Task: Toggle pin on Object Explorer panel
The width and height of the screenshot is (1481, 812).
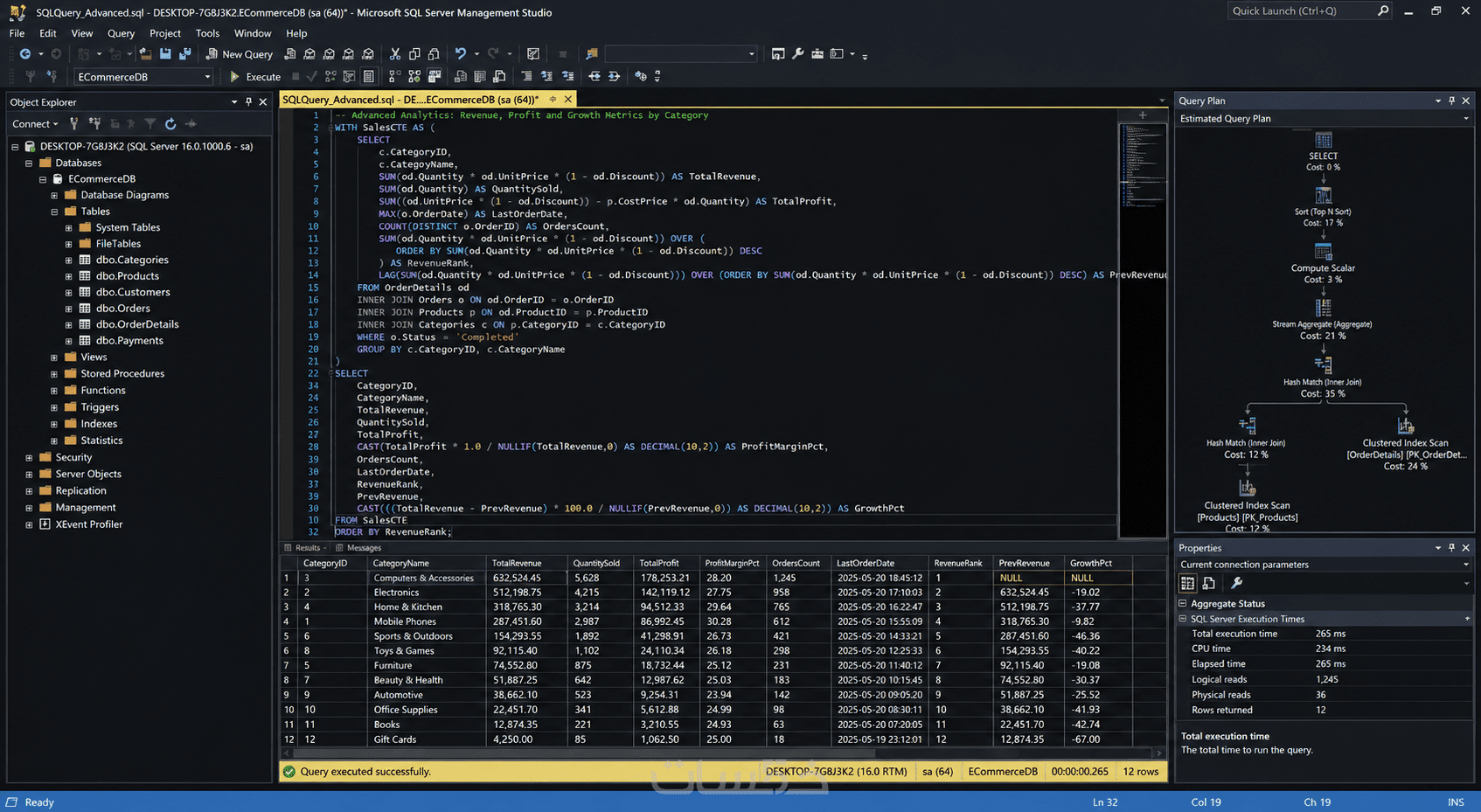Action: coord(248,102)
